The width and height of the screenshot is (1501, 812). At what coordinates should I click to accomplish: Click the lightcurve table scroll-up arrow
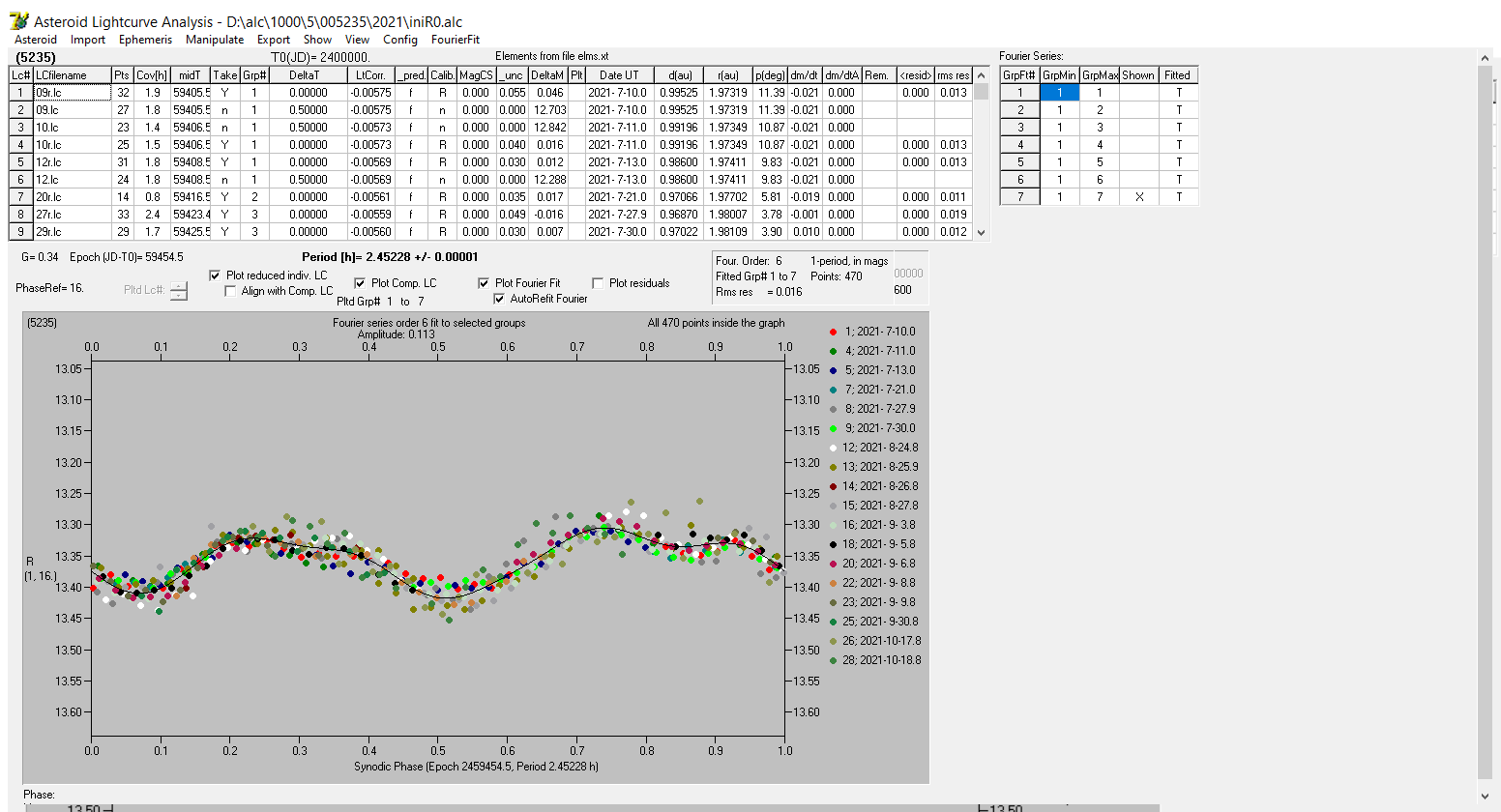(x=982, y=75)
